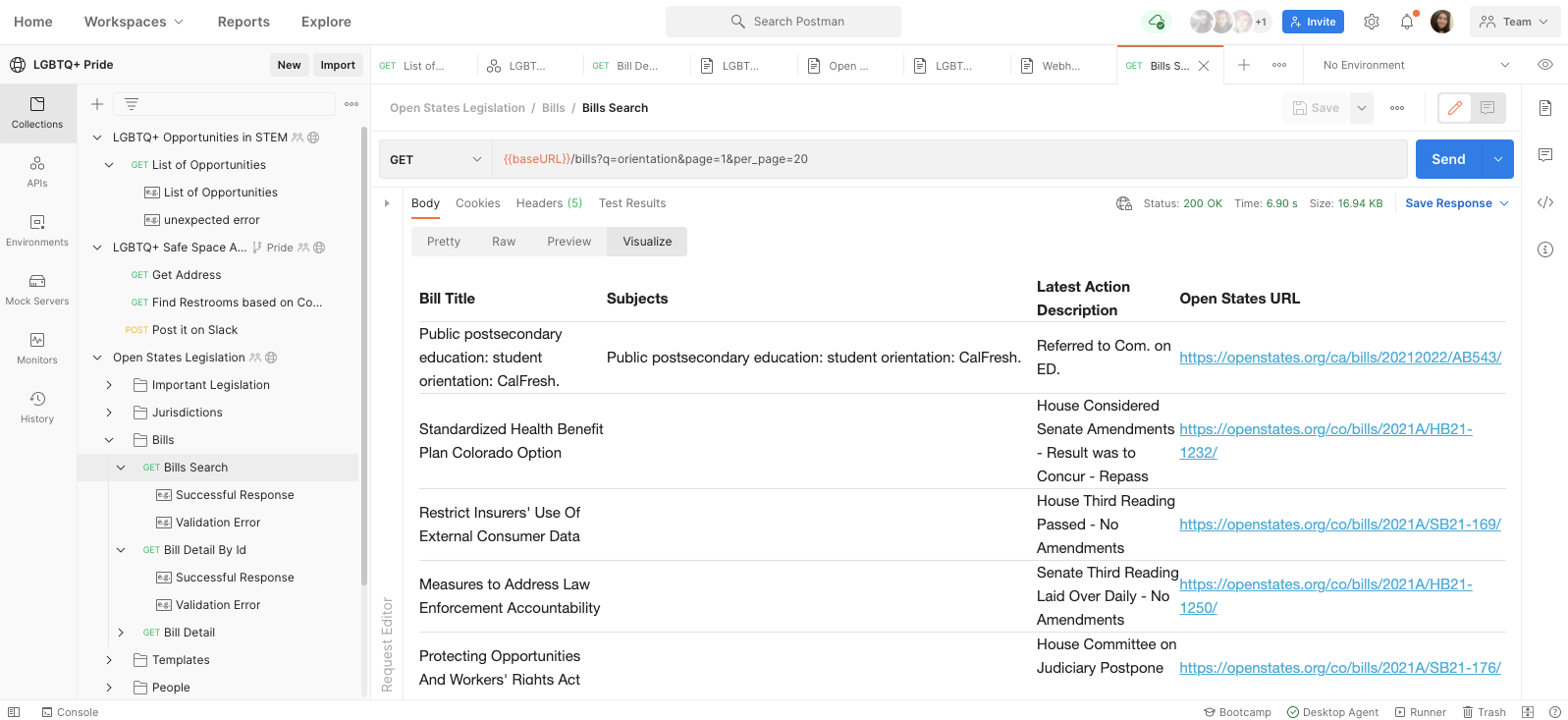Image resolution: width=1568 pixels, height=720 pixels.
Task: Open the documentation icon in right sidebar
Action: click(x=1545, y=108)
